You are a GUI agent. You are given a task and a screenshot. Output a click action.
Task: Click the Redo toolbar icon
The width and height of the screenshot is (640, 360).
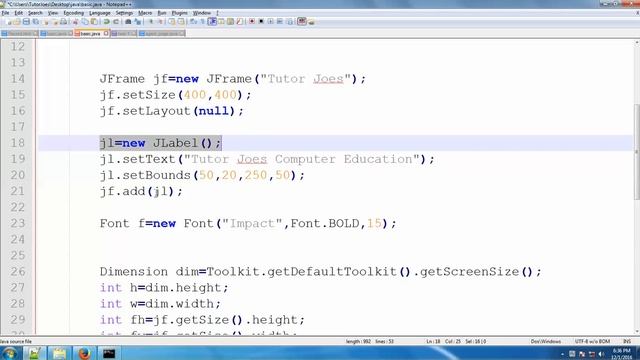click(x=116, y=22)
